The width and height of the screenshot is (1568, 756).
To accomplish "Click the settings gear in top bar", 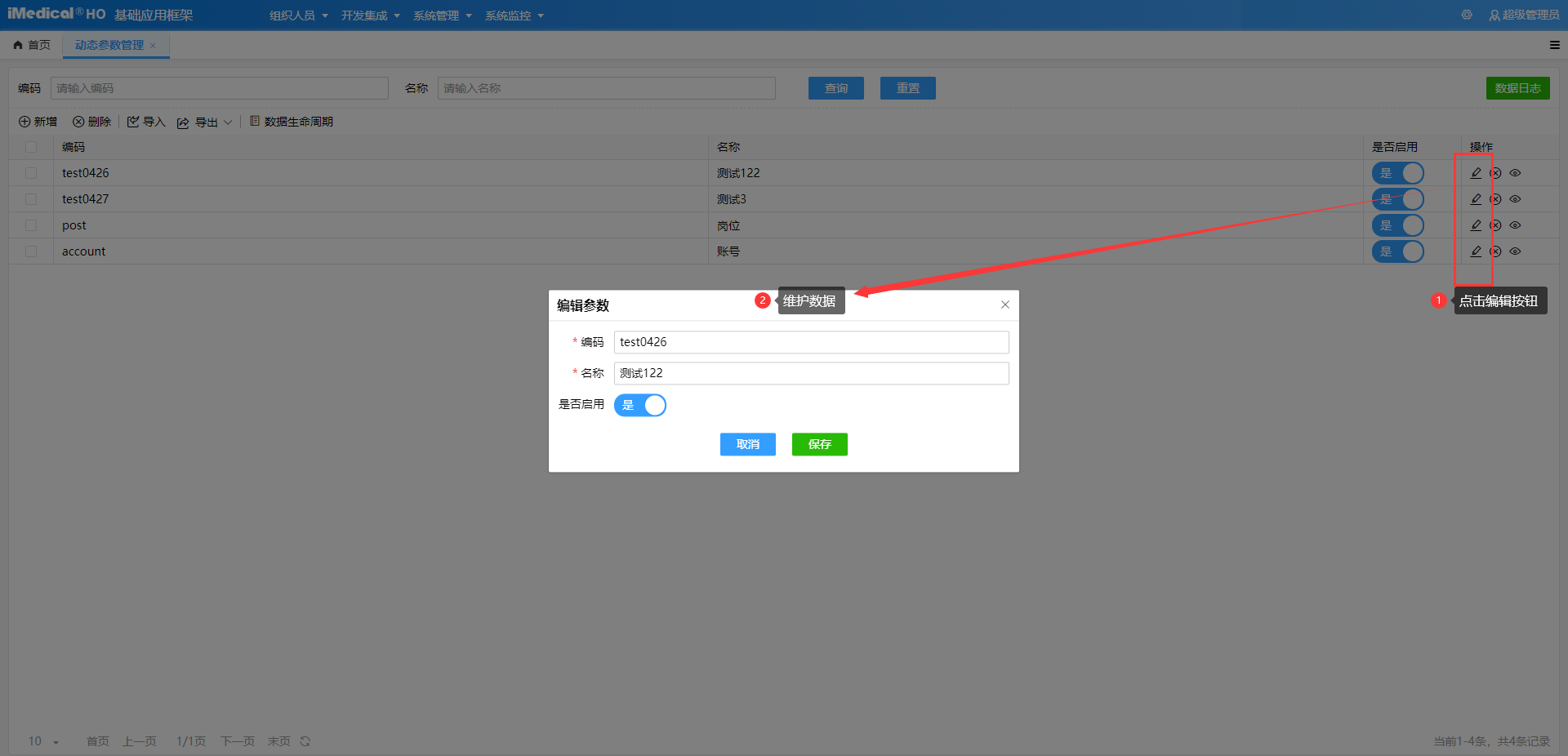I will [1467, 15].
